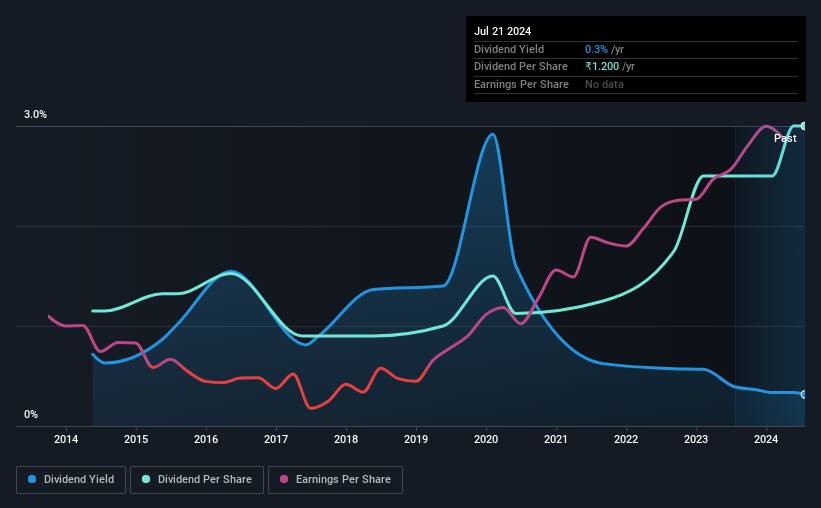
Task: Select the Dividend Per Share endpoint marker
Action: point(804,126)
